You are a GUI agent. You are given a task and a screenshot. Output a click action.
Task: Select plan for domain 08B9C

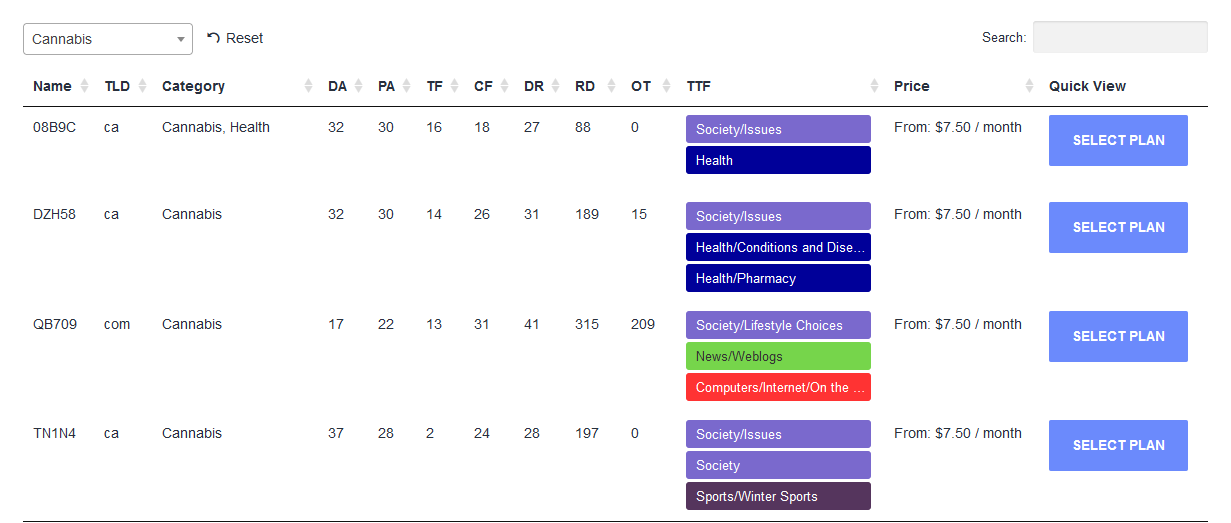tap(1118, 140)
